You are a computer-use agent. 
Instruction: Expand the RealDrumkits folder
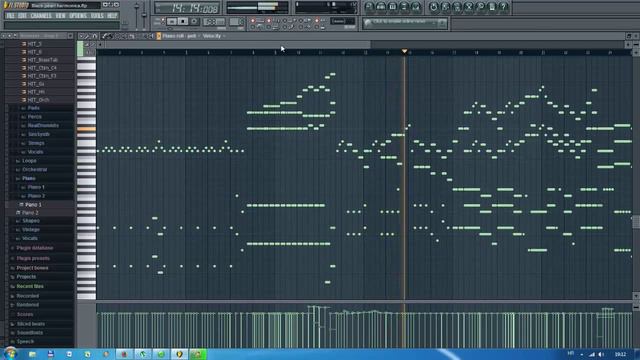click(43, 126)
